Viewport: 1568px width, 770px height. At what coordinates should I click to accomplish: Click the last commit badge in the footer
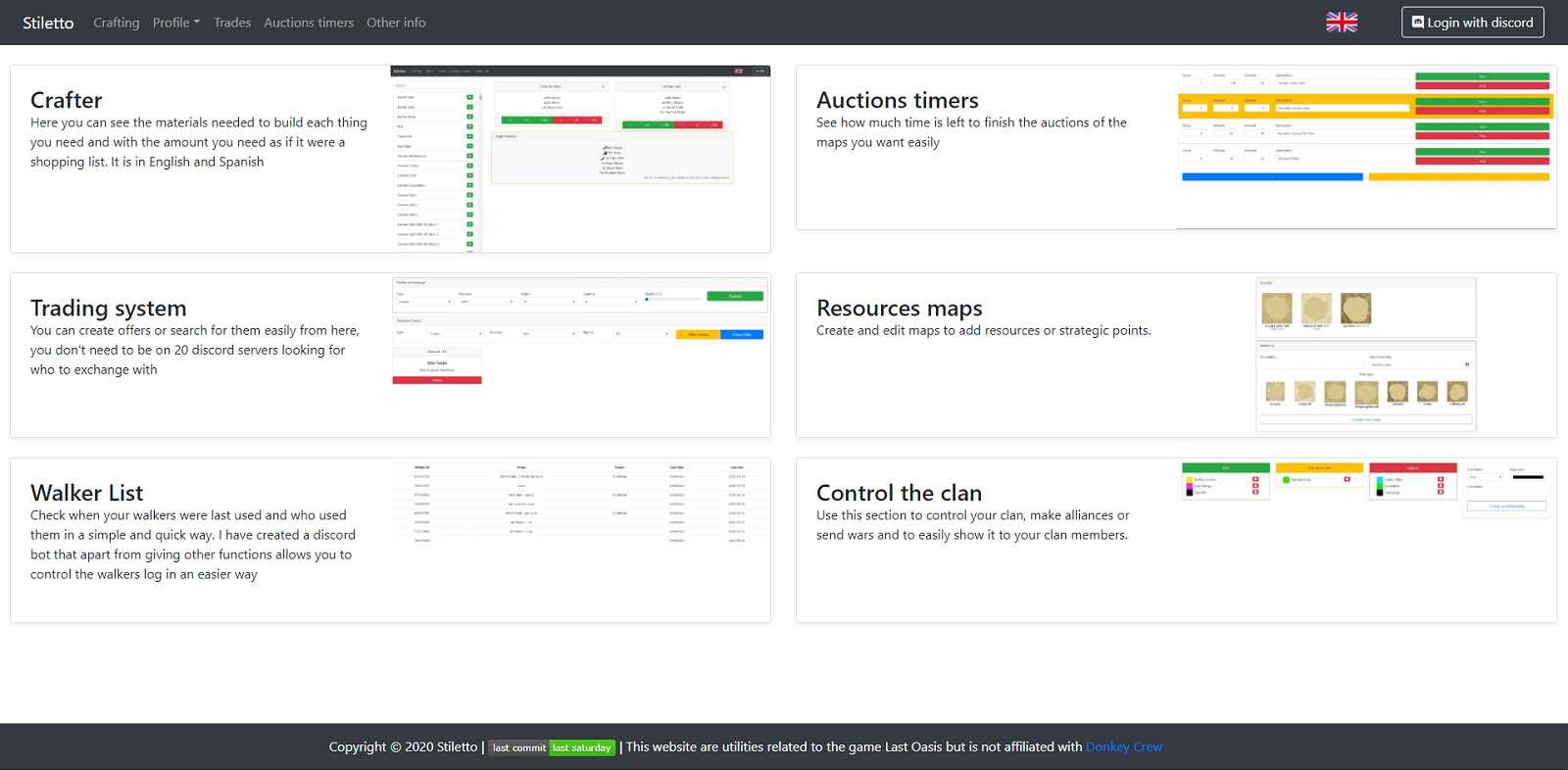[552, 747]
